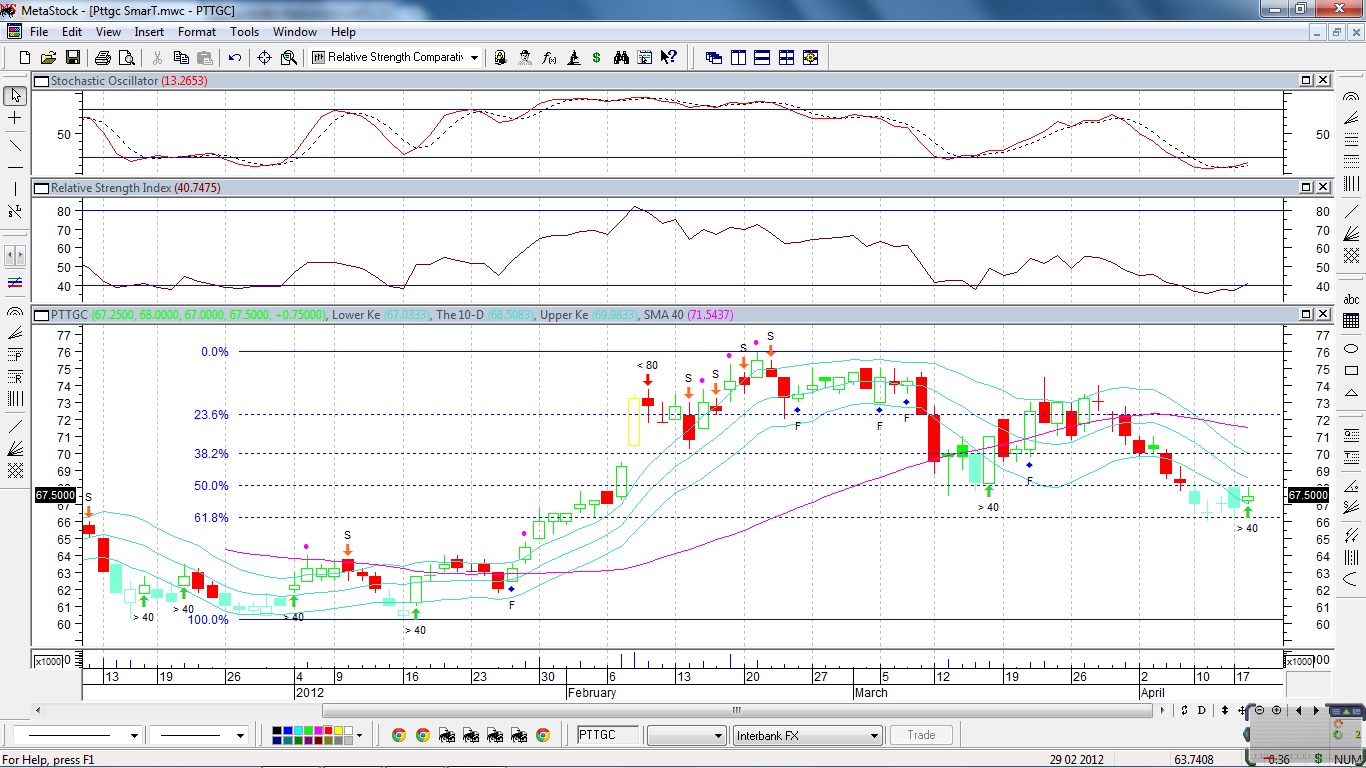Open the System Tester microscope icon
Image resolution: width=1366 pixels, height=768 pixels.
pyautogui.click(x=573, y=58)
